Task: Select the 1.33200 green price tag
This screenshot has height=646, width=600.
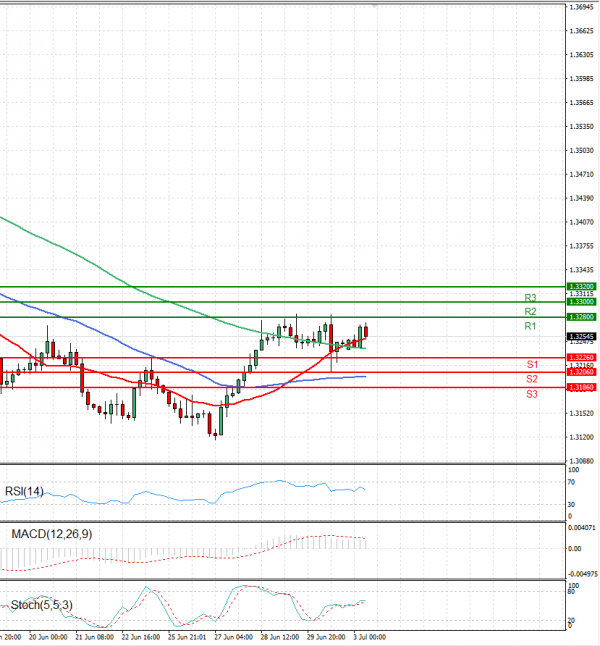Action: coord(579,286)
